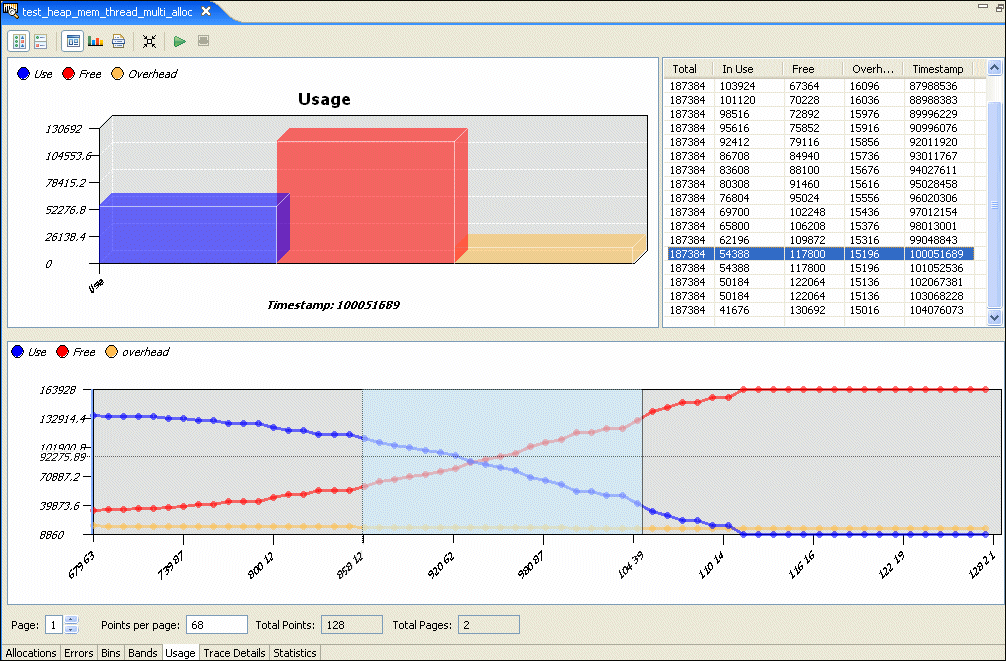Screen dimensions: 1006x661
Task: Switch to the Allocations tab
Action: click(x=31, y=653)
